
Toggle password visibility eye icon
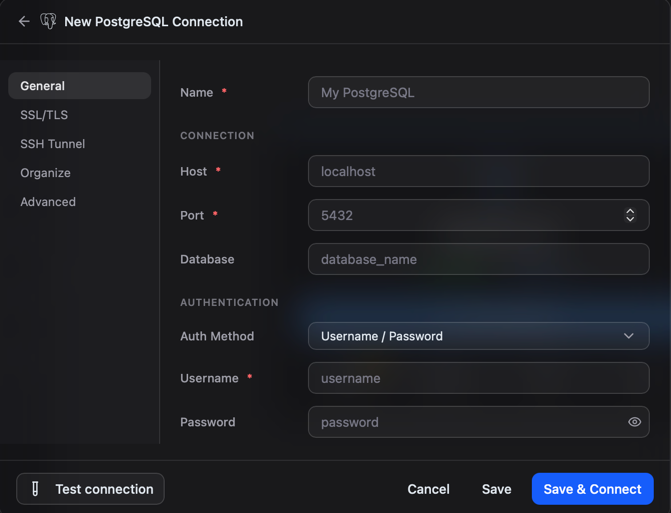coord(634,422)
